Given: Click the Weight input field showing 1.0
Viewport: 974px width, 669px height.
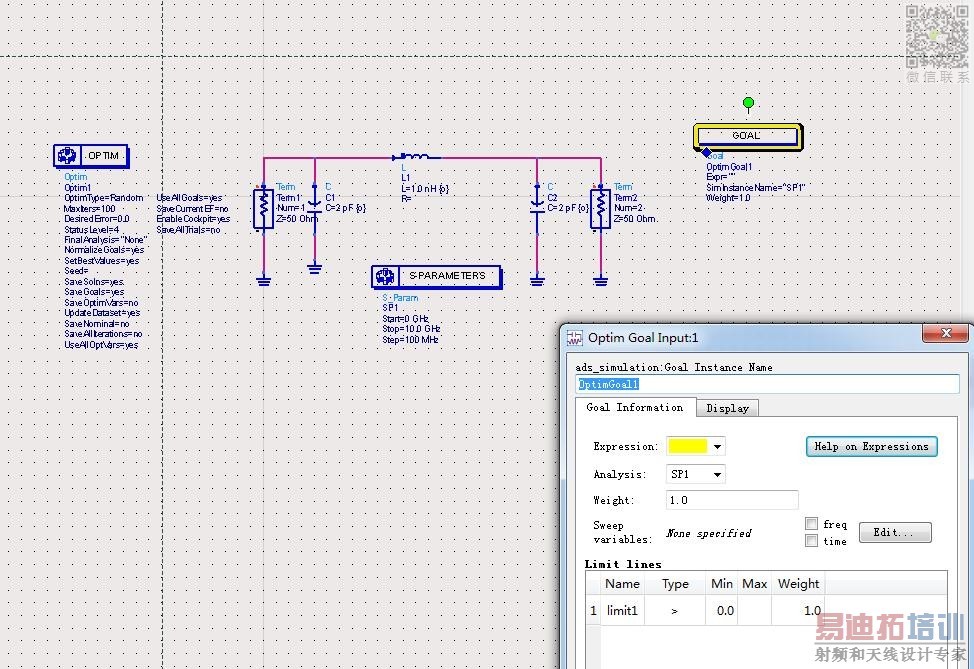Looking at the screenshot, I should [x=732, y=500].
